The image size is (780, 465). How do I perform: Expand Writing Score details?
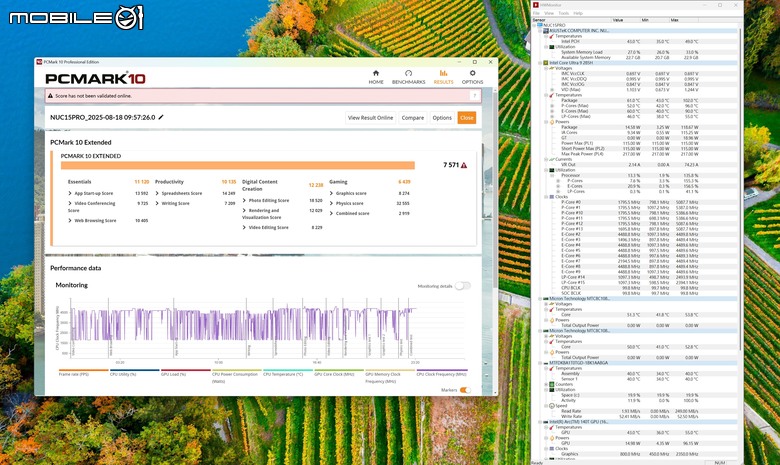(157, 203)
